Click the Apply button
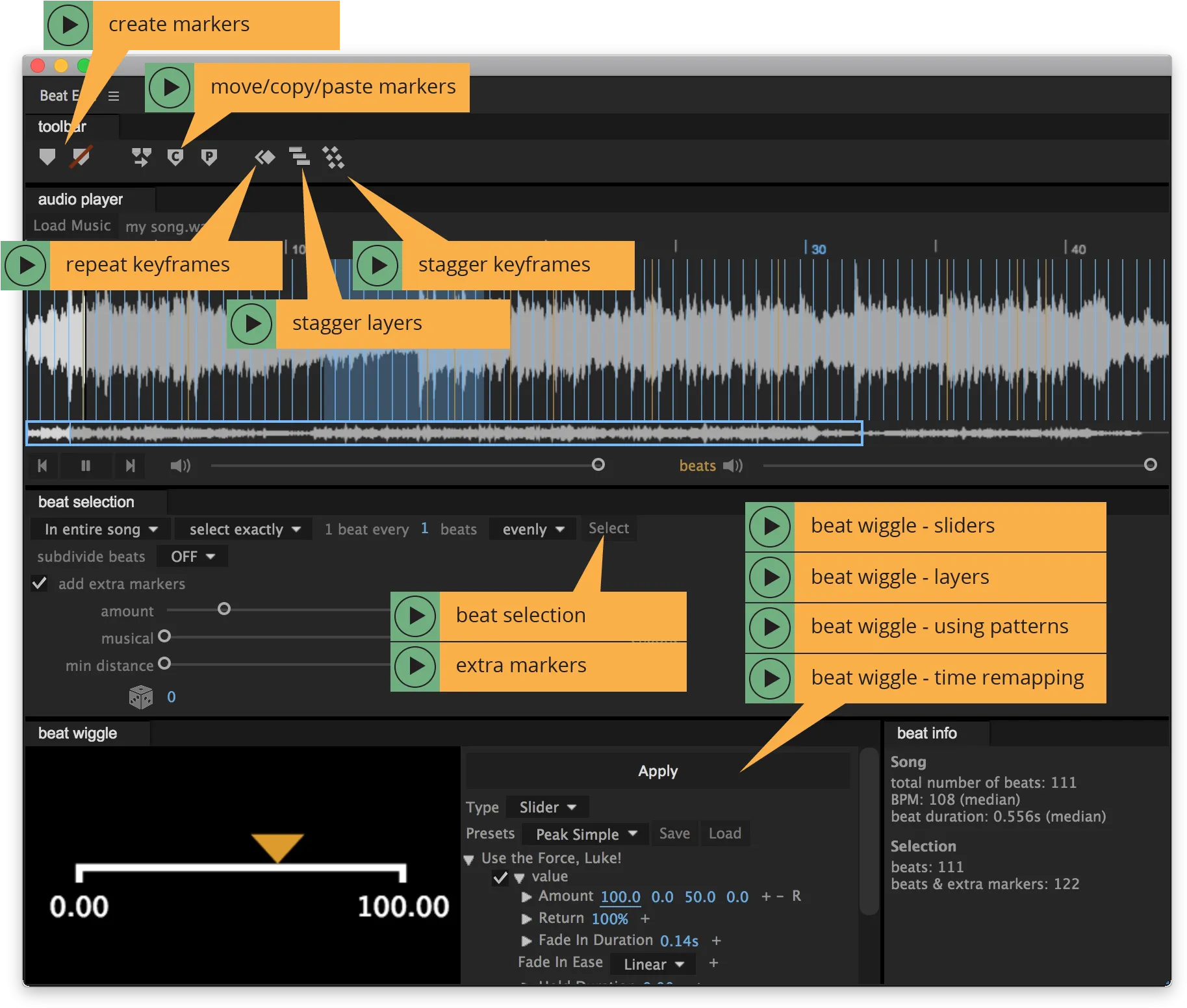1187x1008 pixels. (657, 771)
